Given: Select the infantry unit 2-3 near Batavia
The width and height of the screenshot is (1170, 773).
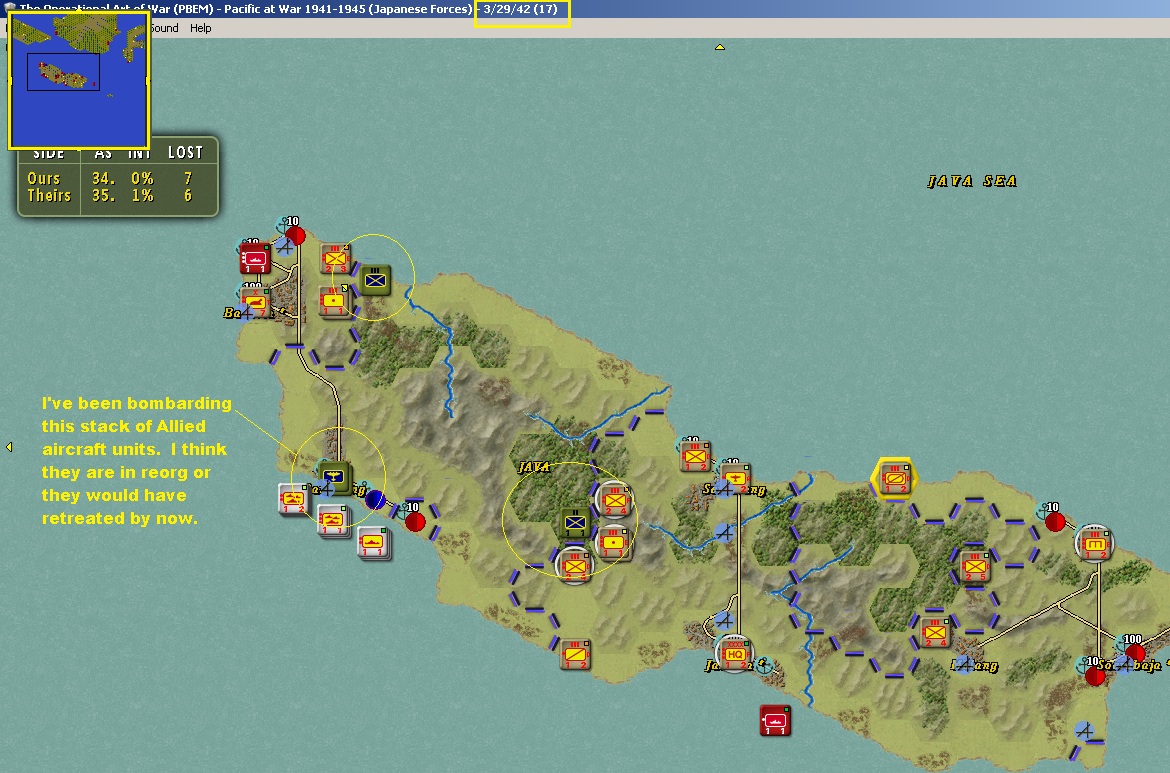Looking at the screenshot, I should (x=335, y=258).
